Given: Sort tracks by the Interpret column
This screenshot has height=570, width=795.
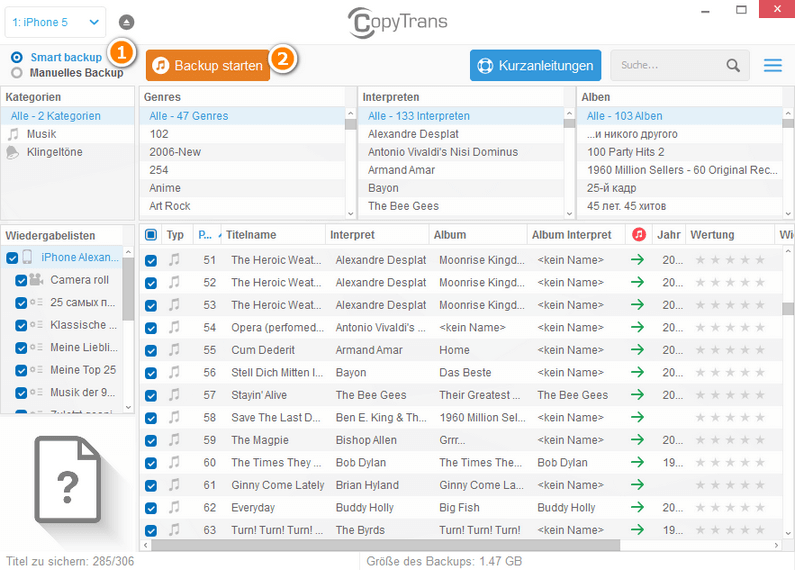Looking at the screenshot, I should (x=377, y=235).
